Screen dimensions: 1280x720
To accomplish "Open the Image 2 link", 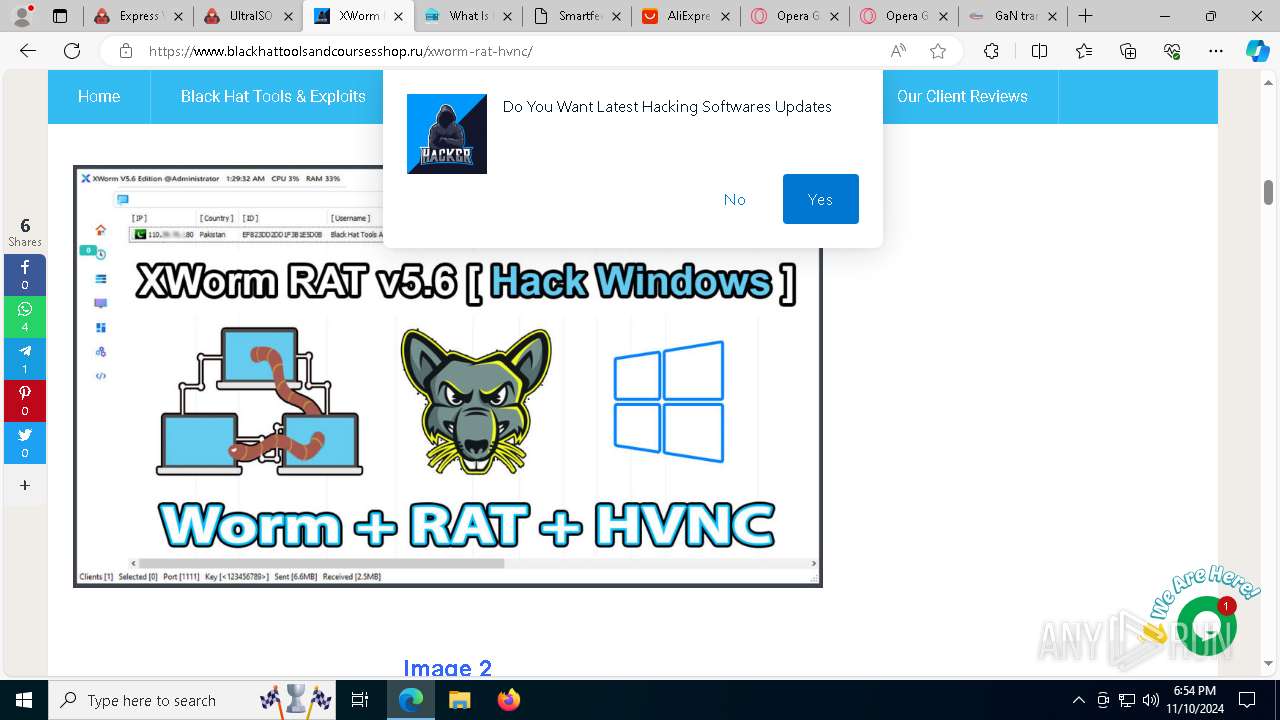I will (x=448, y=668).
